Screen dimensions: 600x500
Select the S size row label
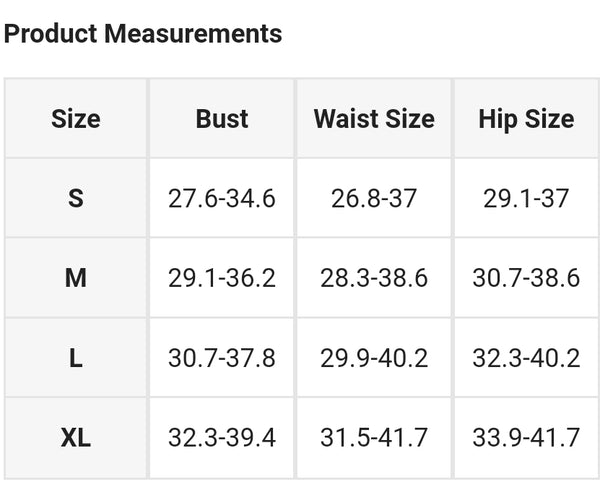pyautogui.click(x=76, y=198)
